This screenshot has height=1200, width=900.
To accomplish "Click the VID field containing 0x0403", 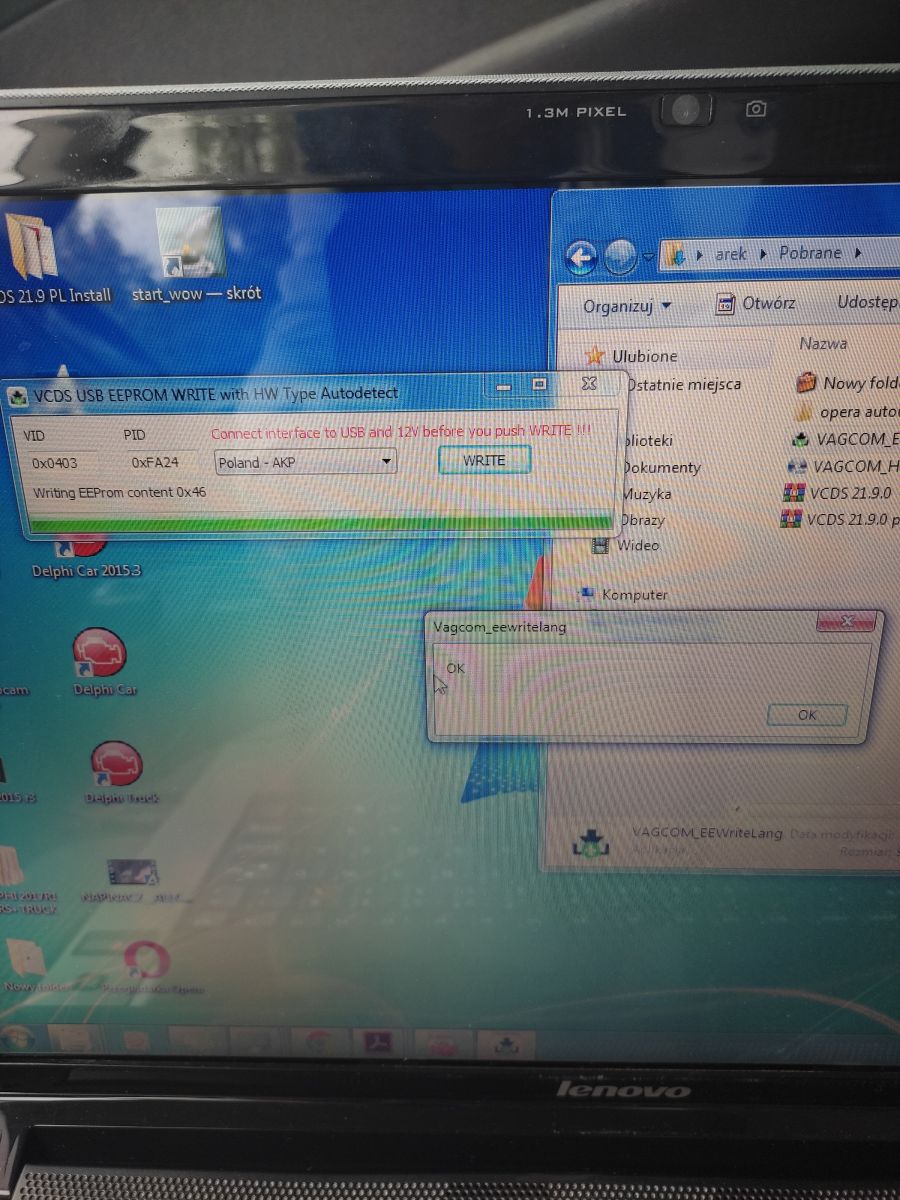I will click(x=62, y=463).
